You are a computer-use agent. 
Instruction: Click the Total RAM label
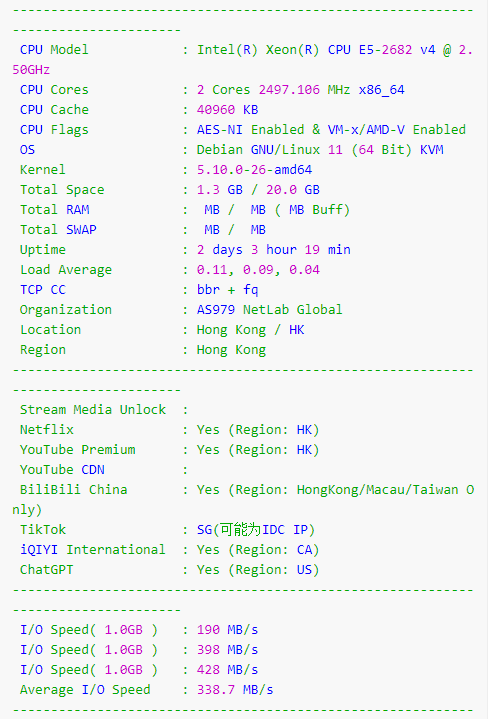[55, 210]
